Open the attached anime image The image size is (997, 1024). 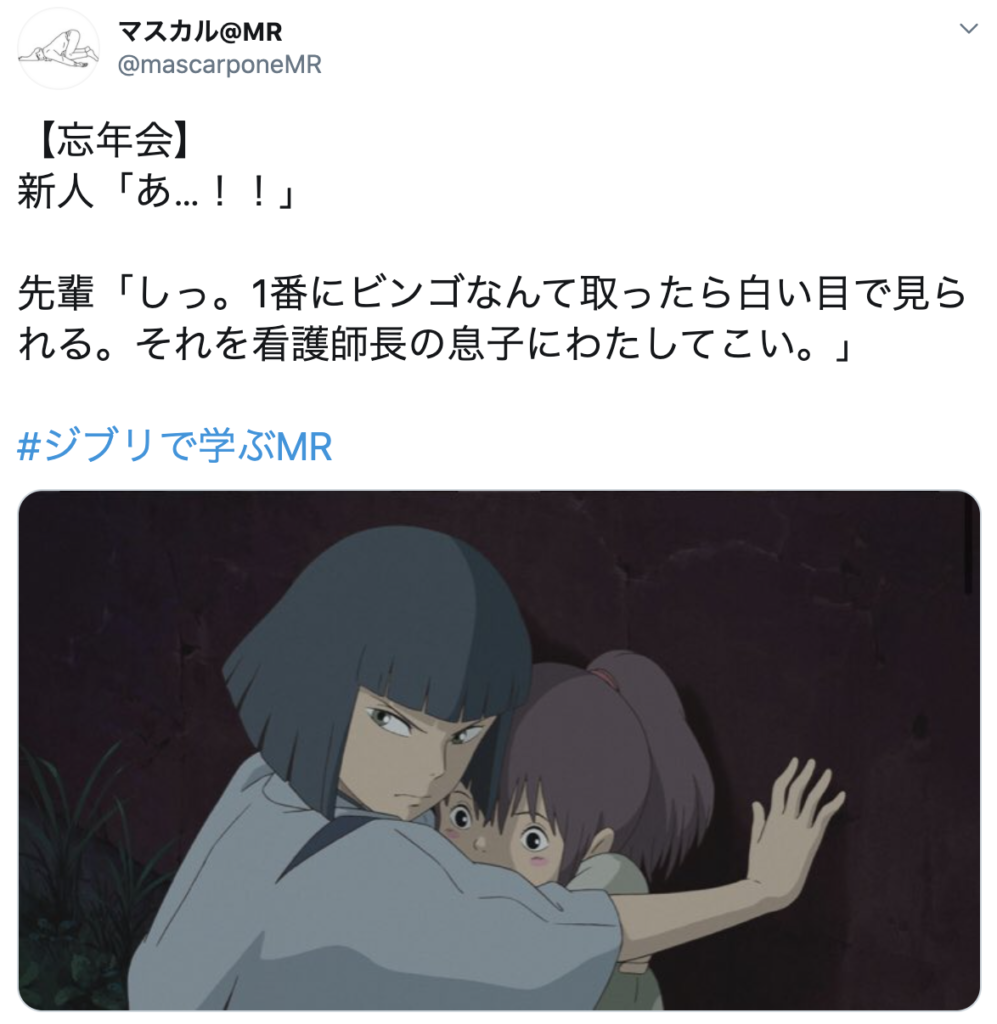pyautogui.click(x=499, y=750)
